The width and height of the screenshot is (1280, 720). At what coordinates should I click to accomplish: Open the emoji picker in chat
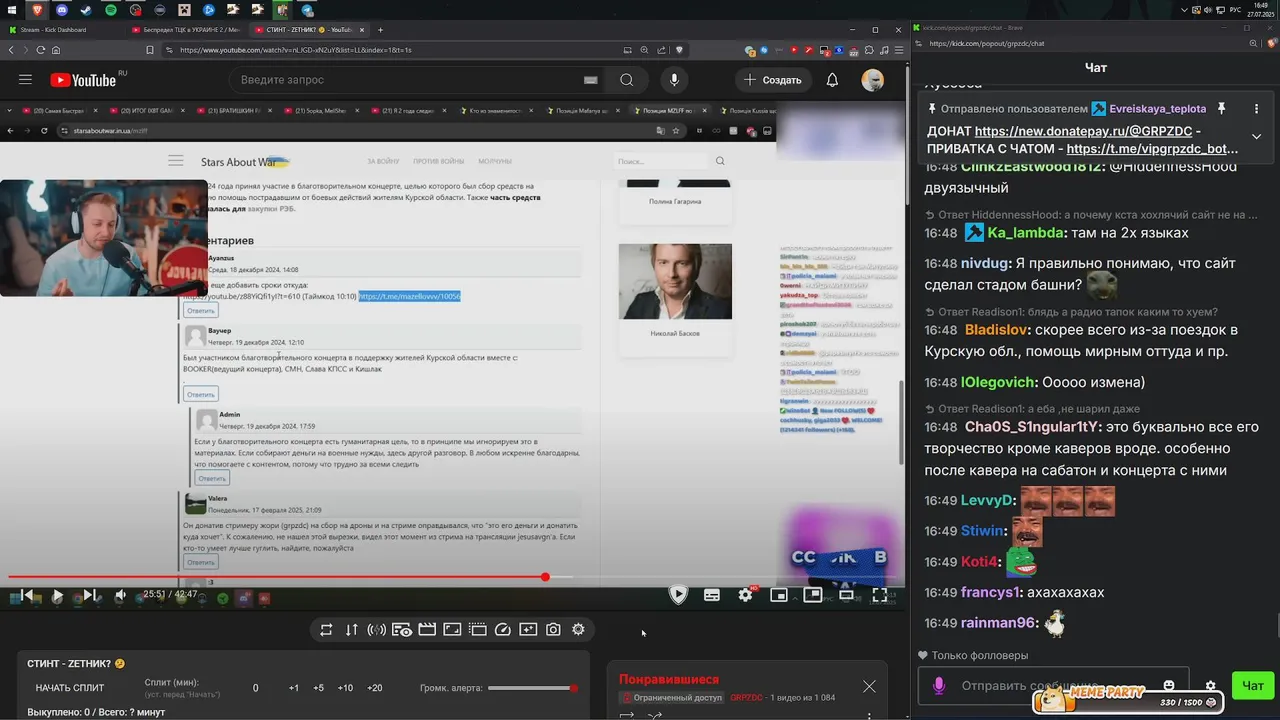[x=1168, y=686]
